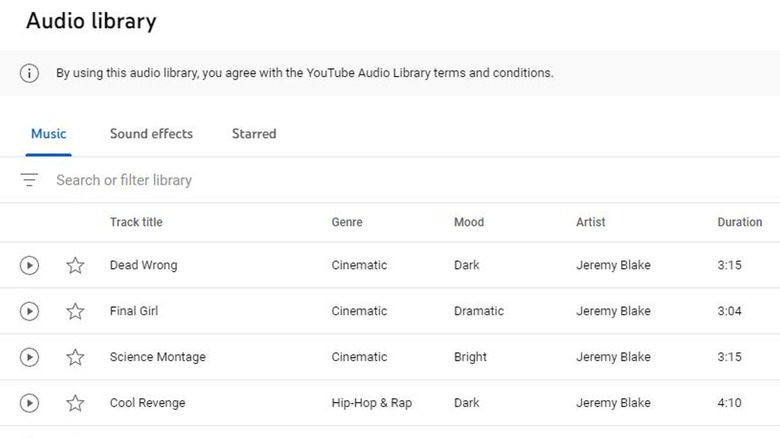Click artist Jeremy Blake on Dead Wrong row
Viewport: 780px width, 438px height.
point(613,265)
